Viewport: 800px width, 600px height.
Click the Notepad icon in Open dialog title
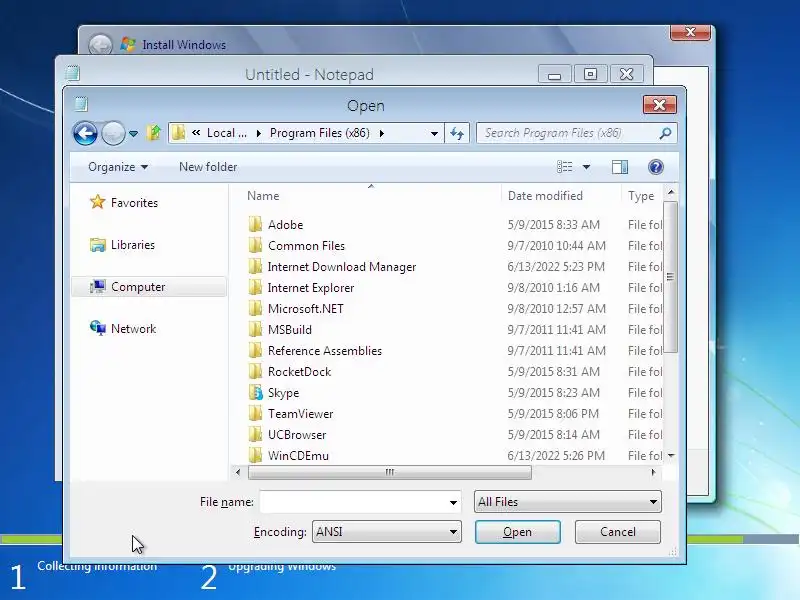click(x=81, y=104)
